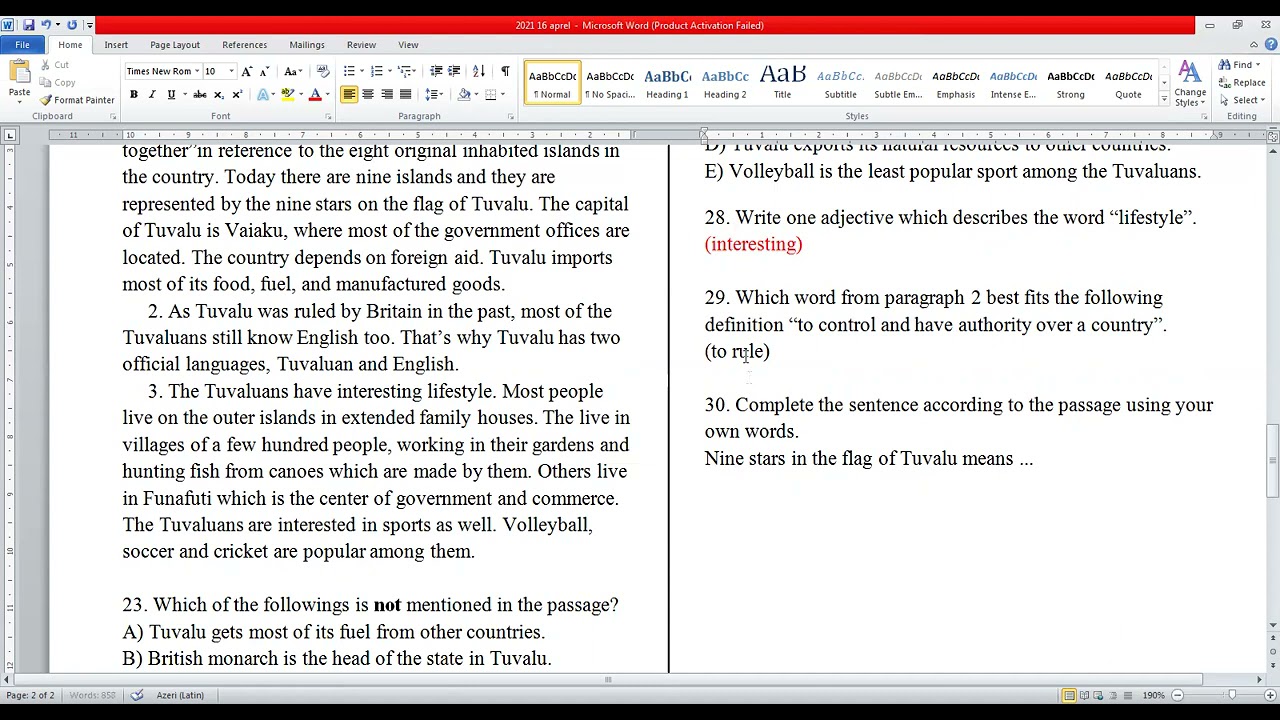Click the Sort icon in Paragraph group
Screen dimensions: 1280x720
(x=479, y=71)
